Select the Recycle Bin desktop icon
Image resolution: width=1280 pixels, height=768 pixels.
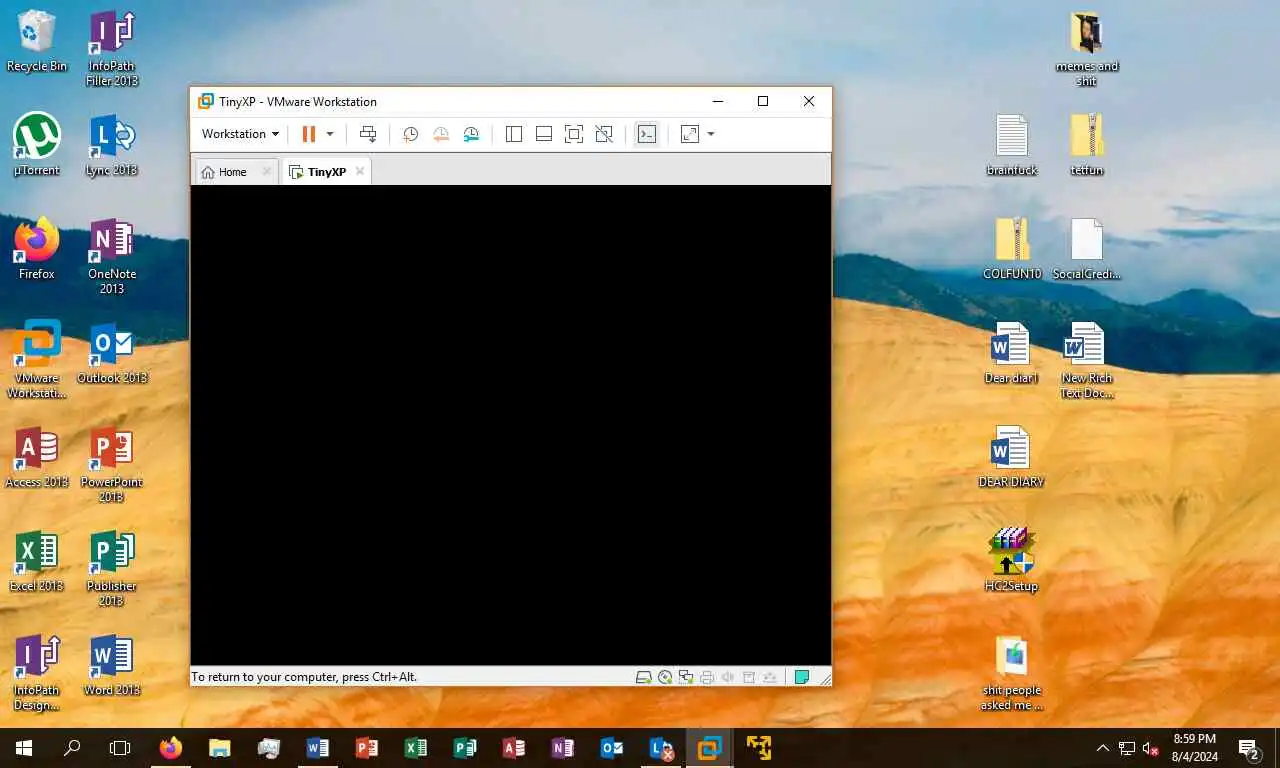(37, 42)
